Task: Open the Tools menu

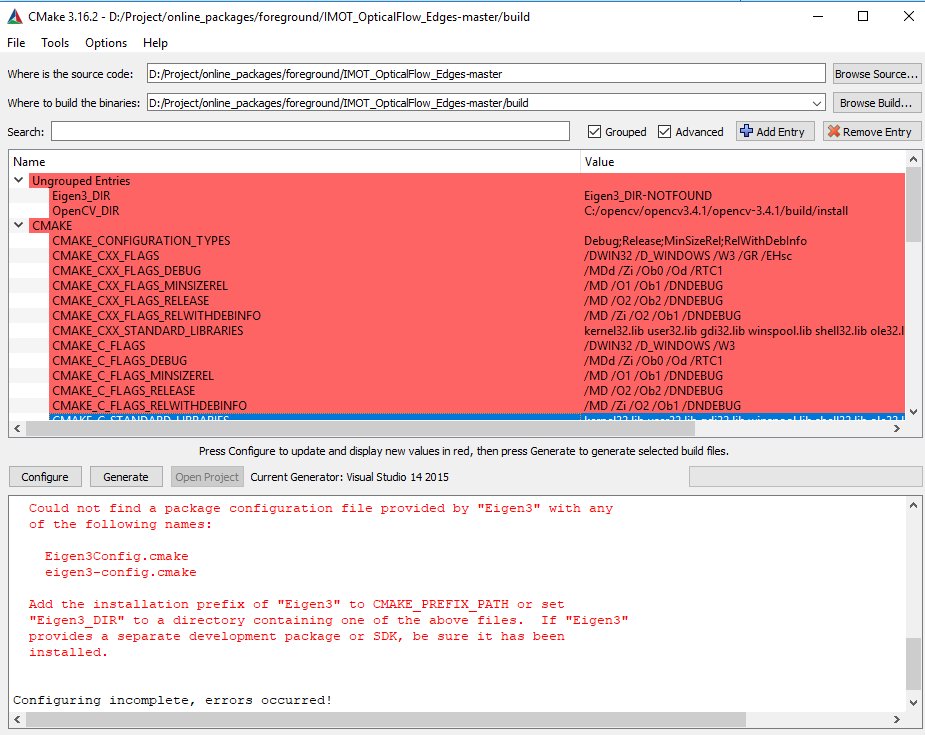Action: 55,42
